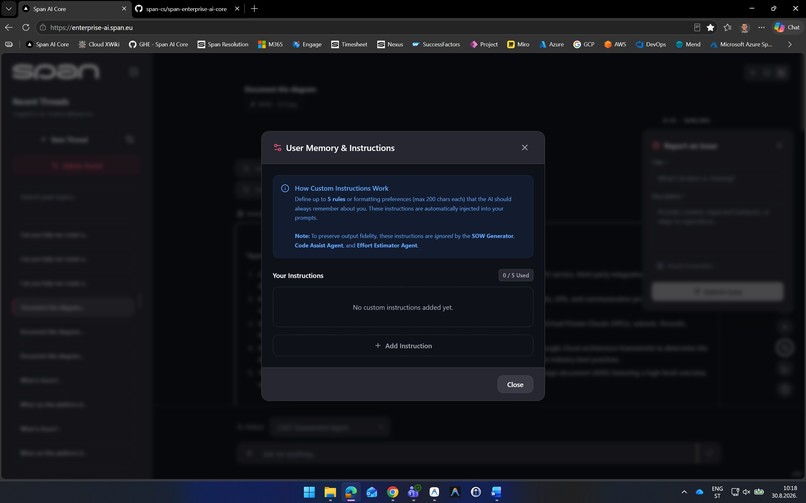Open the Favorites list icon

tap(727, 27)
